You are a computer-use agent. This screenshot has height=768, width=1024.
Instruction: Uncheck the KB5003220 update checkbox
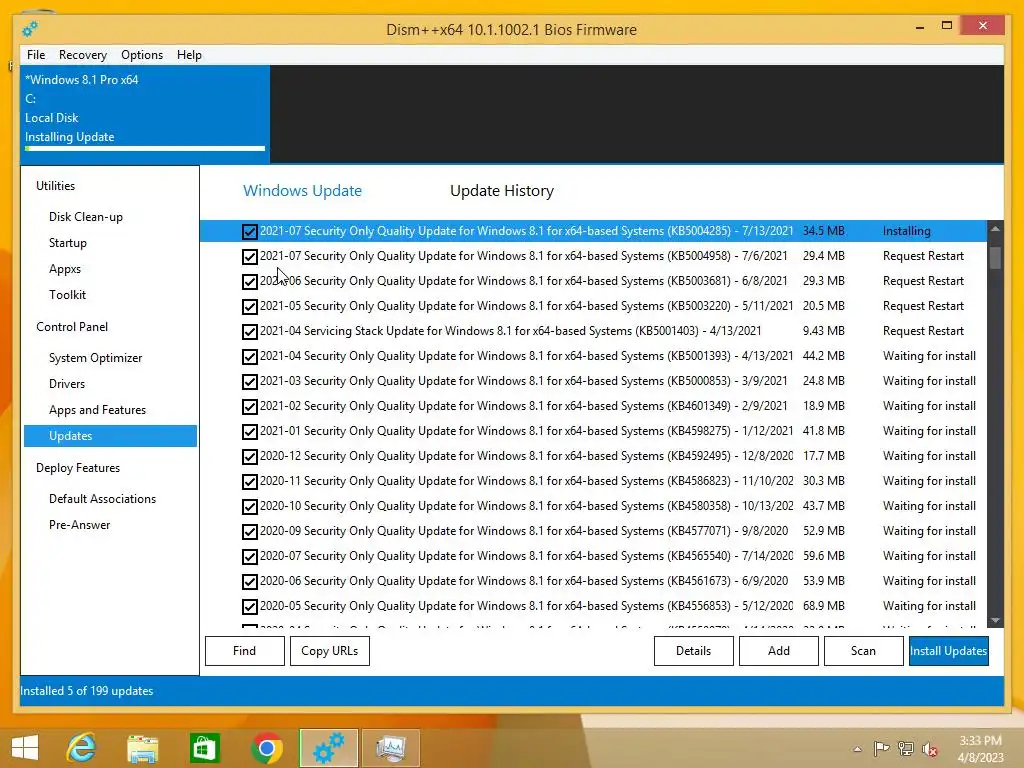pos(249,306)
